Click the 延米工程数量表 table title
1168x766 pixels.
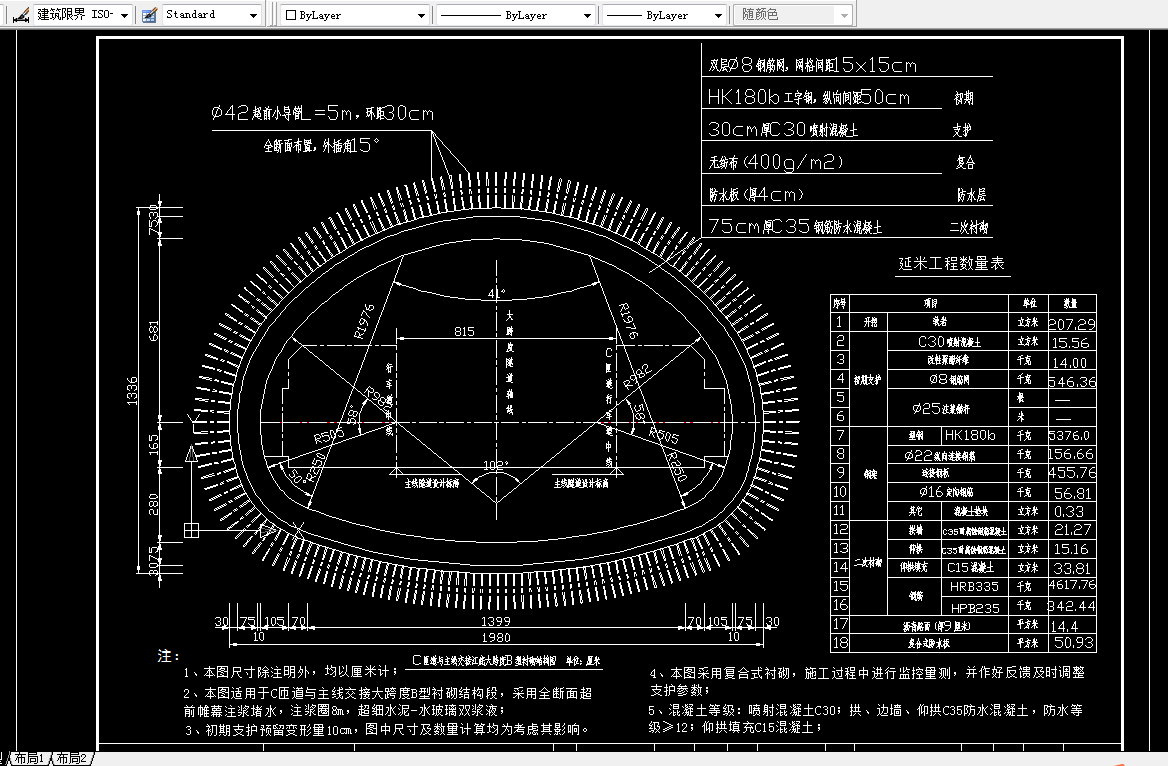tap(951, 263)
